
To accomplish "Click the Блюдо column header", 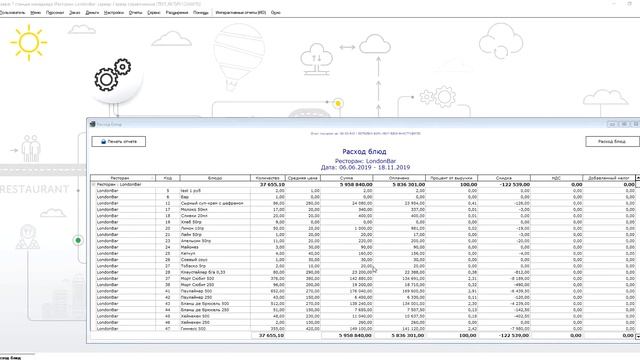I will click(215, 178).
